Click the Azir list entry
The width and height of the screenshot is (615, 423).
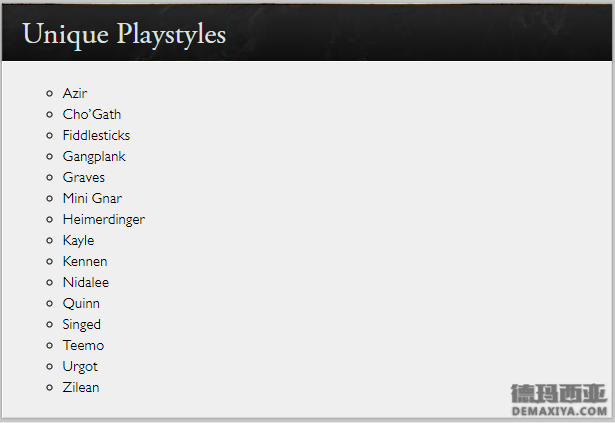[x=75, y=93]
